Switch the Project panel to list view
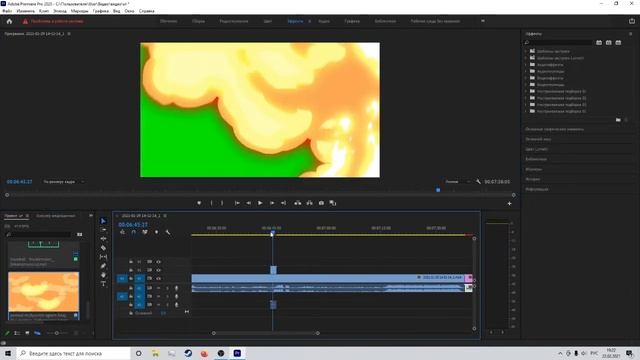This screenshot has height=360, width=640. tap(17, 333)
